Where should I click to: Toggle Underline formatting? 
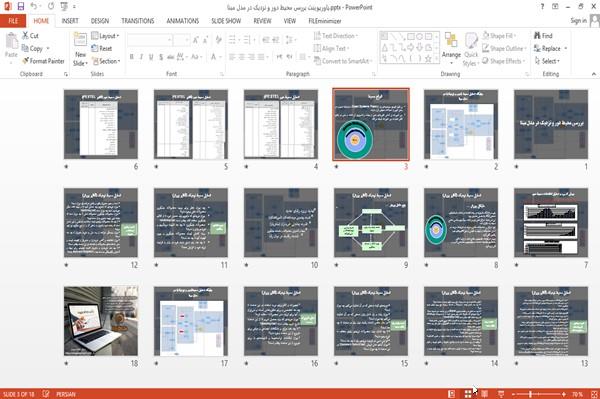[151, 57]
